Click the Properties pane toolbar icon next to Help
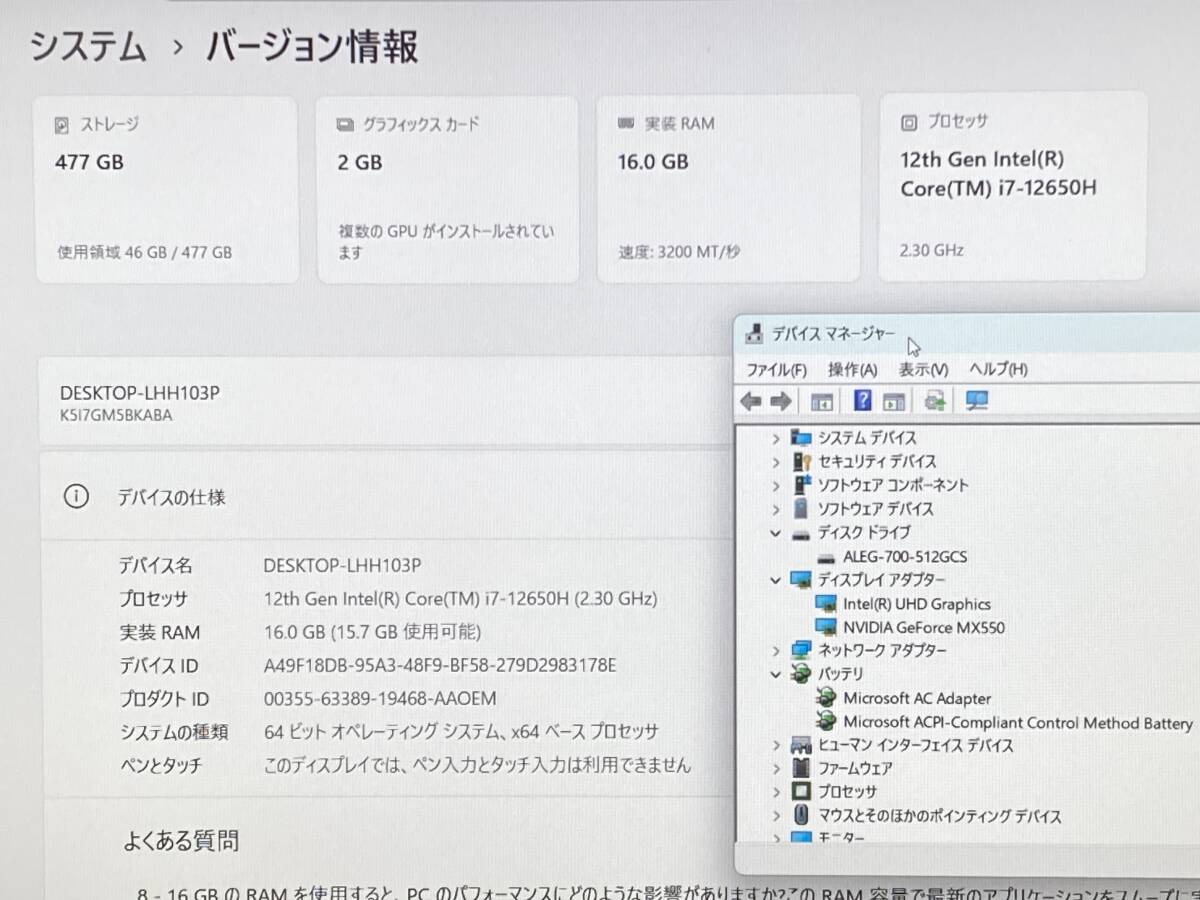The image size is (1200, 900). tap(894, 402)
